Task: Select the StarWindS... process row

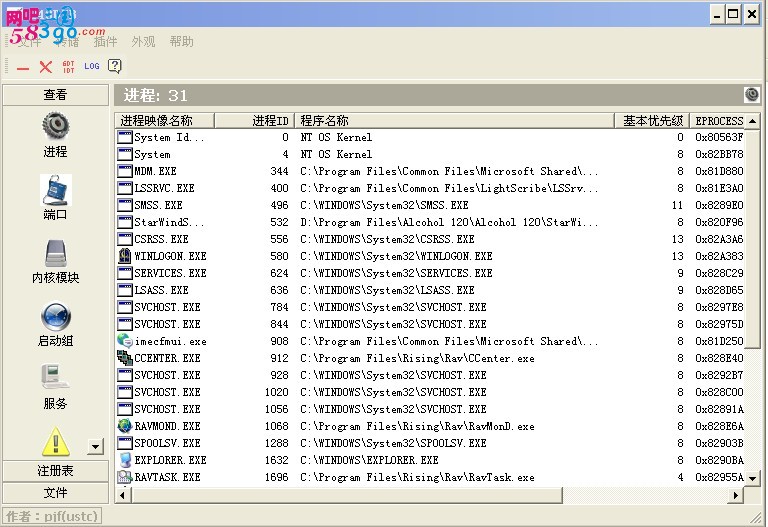Action: click(x=430, y=222)
